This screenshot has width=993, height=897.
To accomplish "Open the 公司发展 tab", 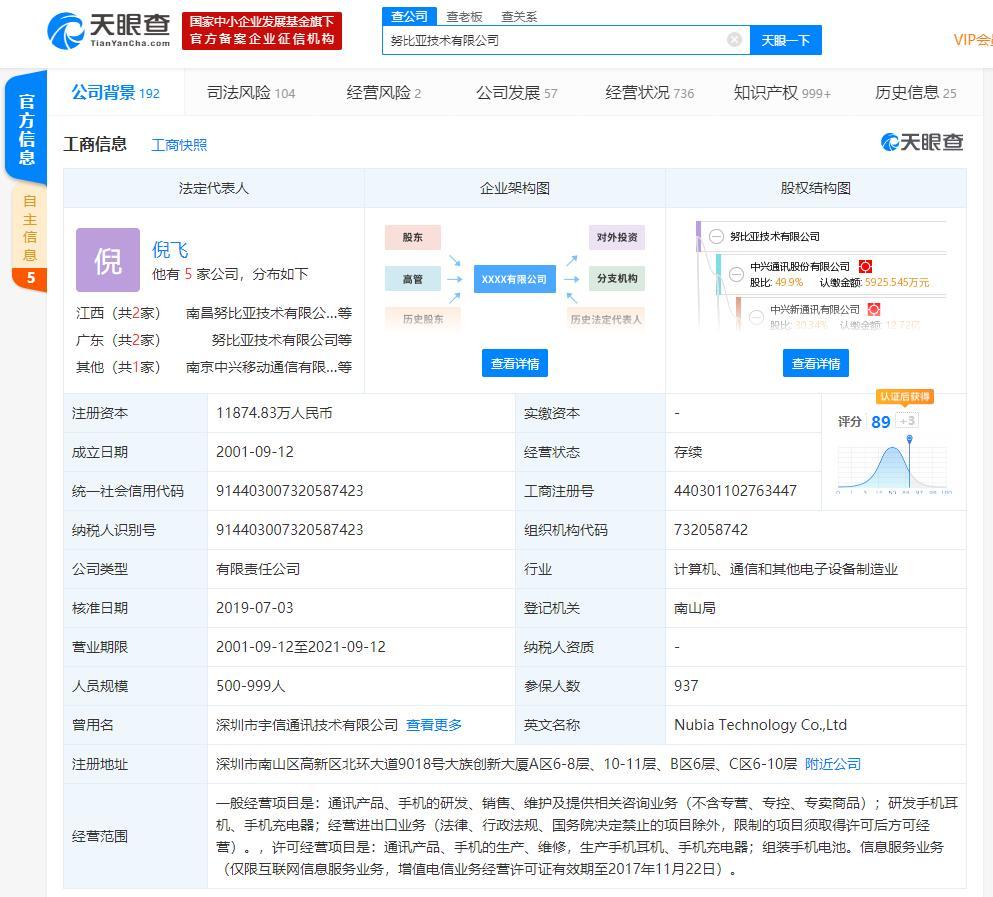I will pyautogui.click(x=517, y=92).
